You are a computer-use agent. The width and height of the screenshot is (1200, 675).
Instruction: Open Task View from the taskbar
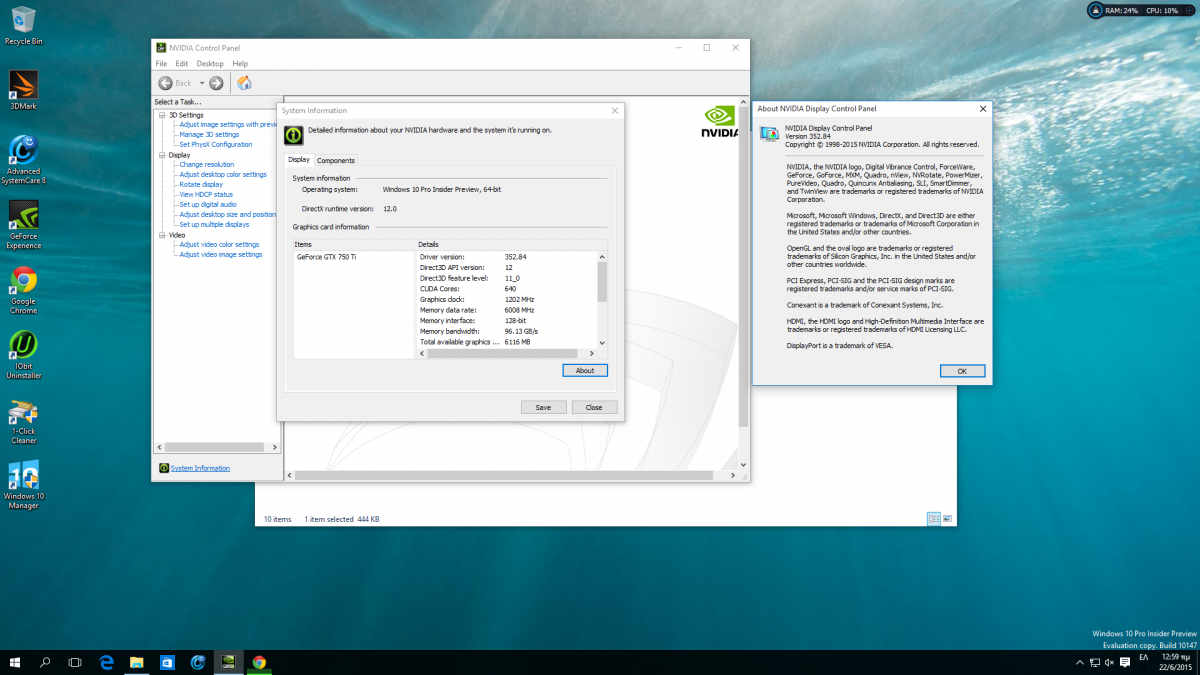click(x=75, y=661)
